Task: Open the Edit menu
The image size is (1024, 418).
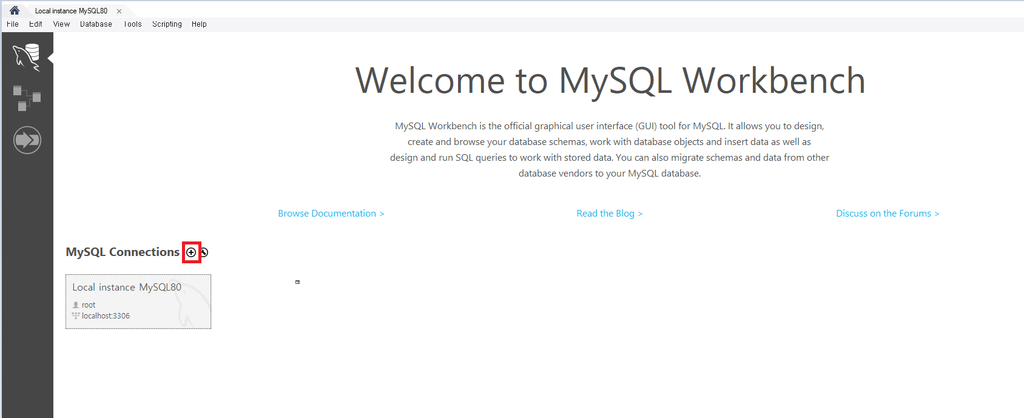Action: (x=35, y=24)
